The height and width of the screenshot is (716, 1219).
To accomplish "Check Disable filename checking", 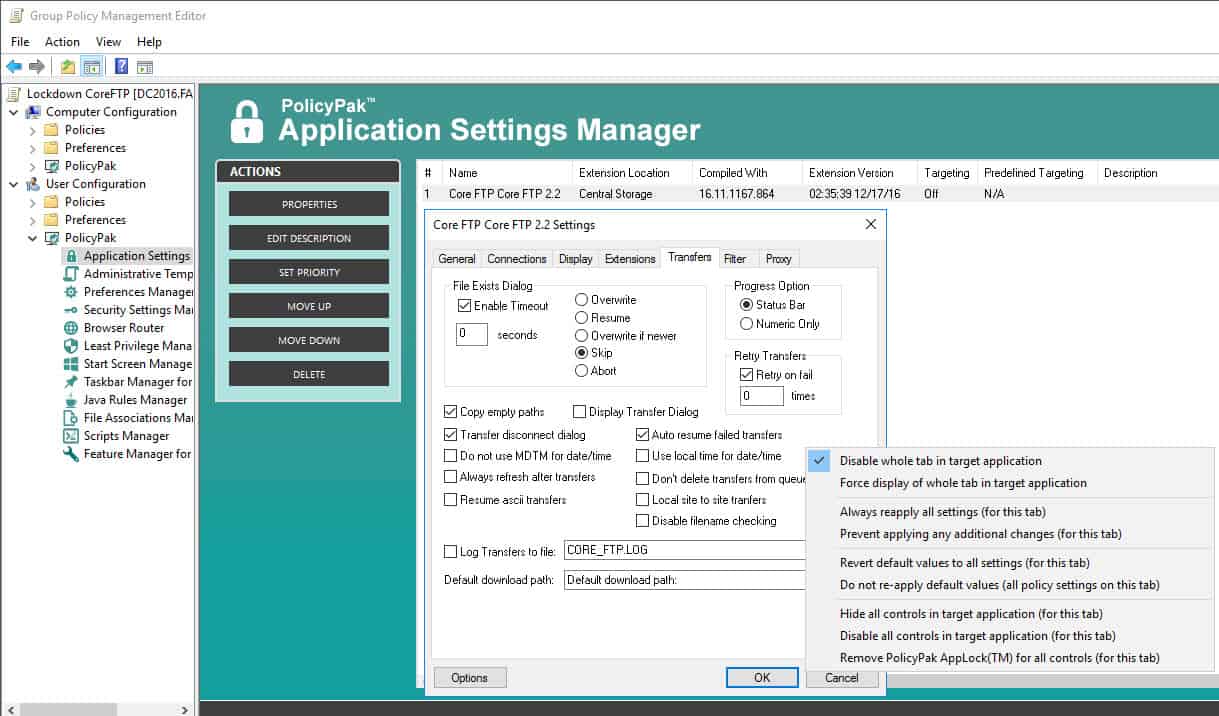I will 643,521.
